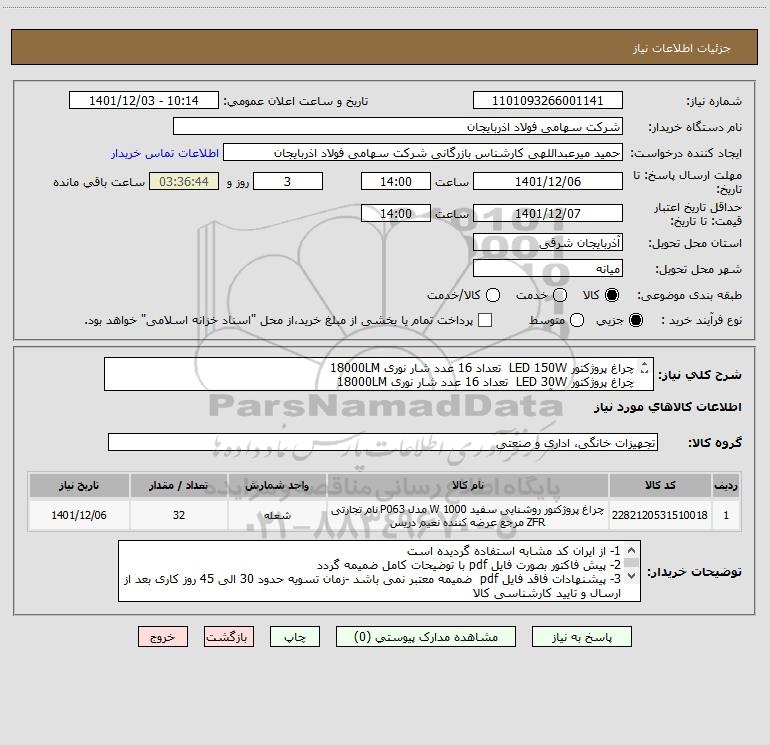Click the چاپ print button
770x745 pixels.
pos(295,637)
